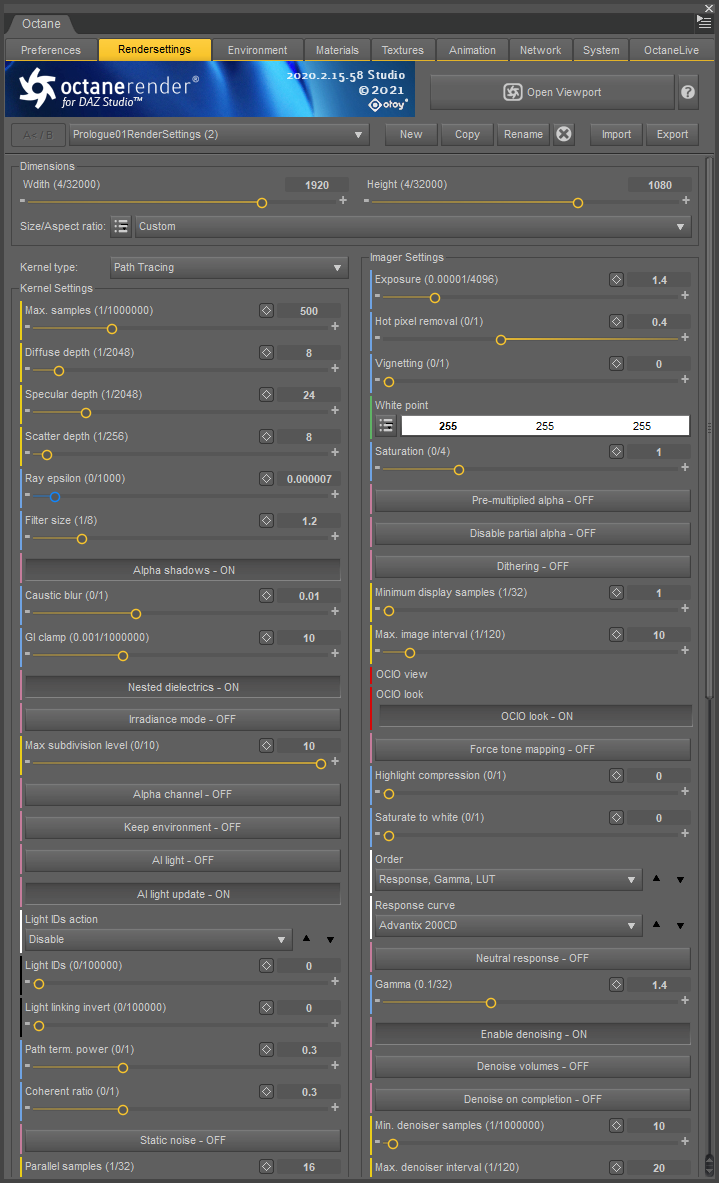Open the render settings preset dropdown
The image size is (719, 1183).
click(219, 134)
